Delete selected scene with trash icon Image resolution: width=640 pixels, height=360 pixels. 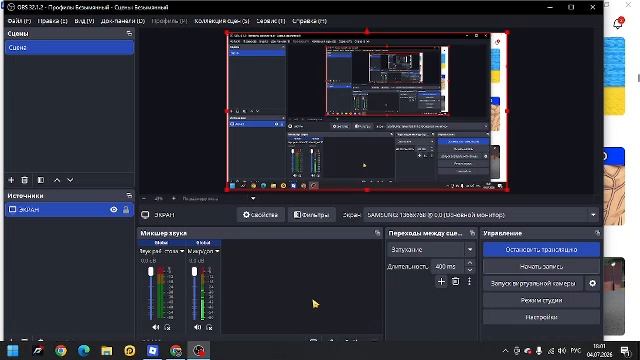tap(24, 180)
